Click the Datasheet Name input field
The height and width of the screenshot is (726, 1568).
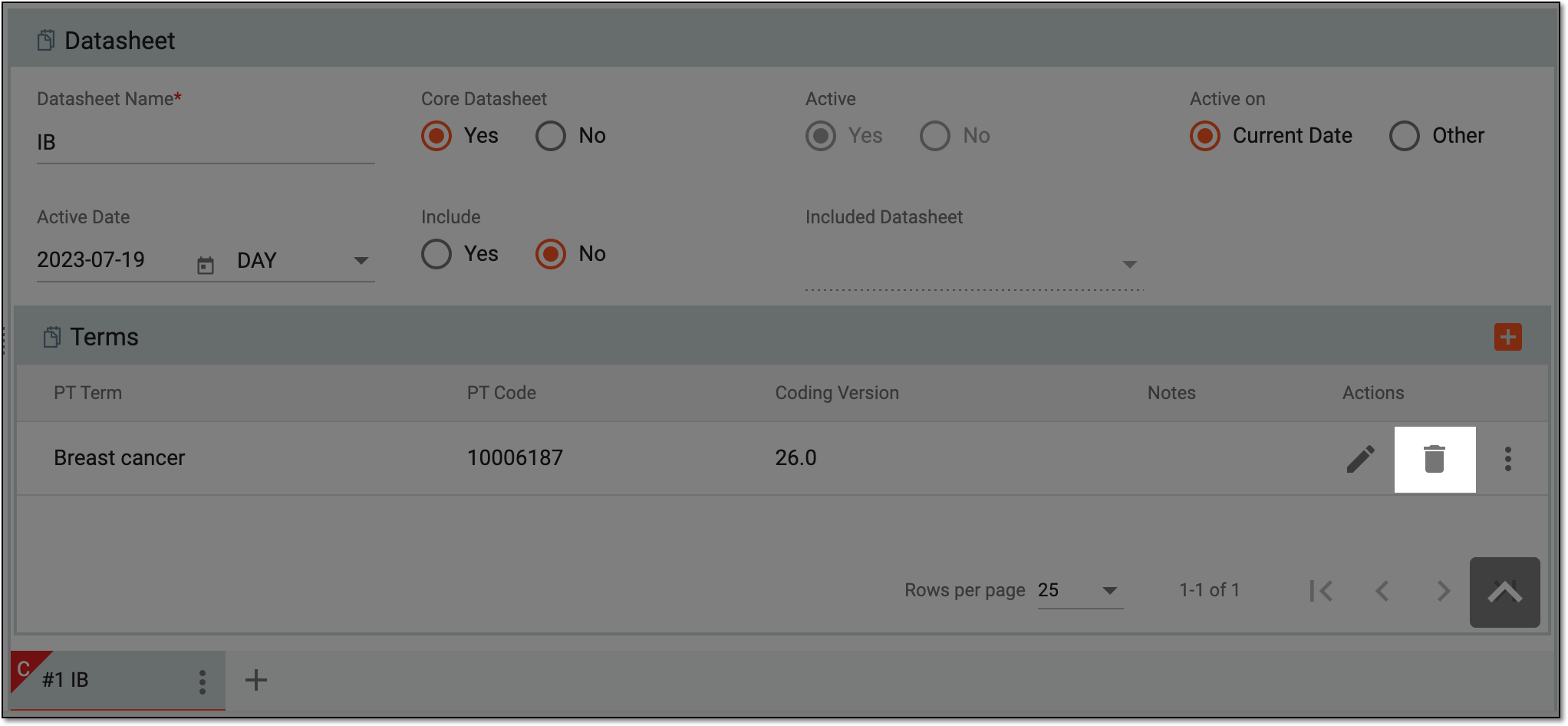click(206, 143)
